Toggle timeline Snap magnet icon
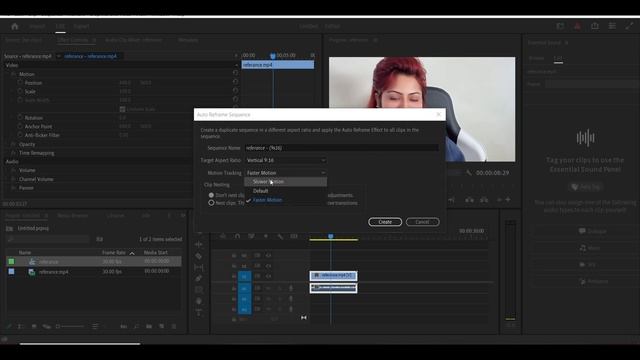 point(237,236)
